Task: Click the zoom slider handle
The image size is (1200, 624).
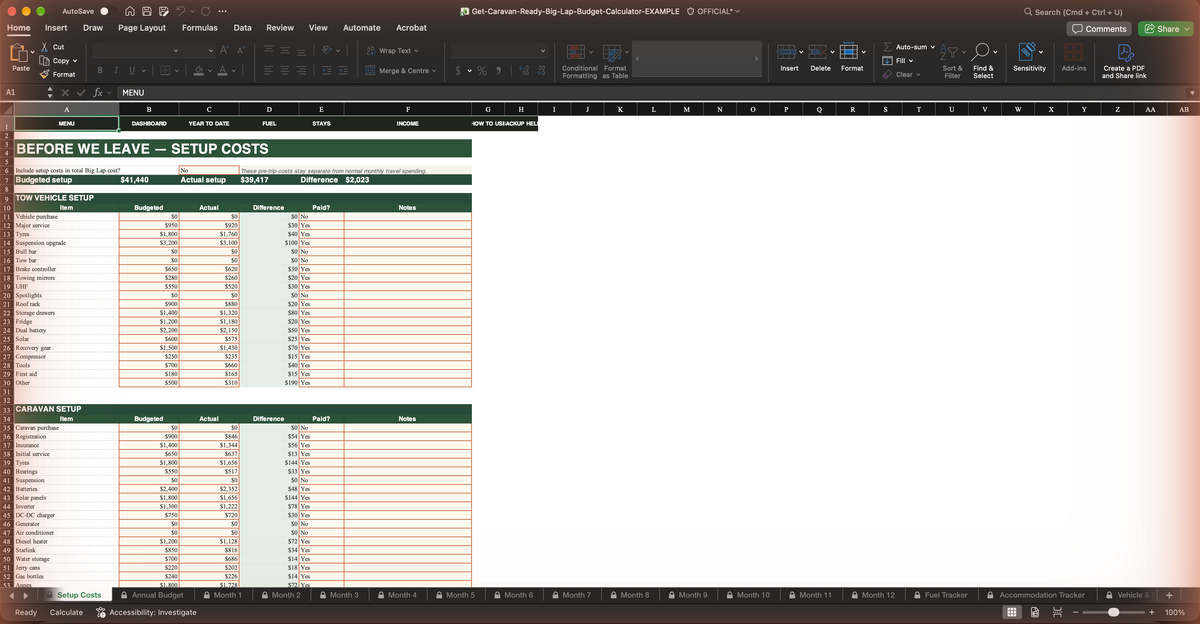Action: [1114, 611]
